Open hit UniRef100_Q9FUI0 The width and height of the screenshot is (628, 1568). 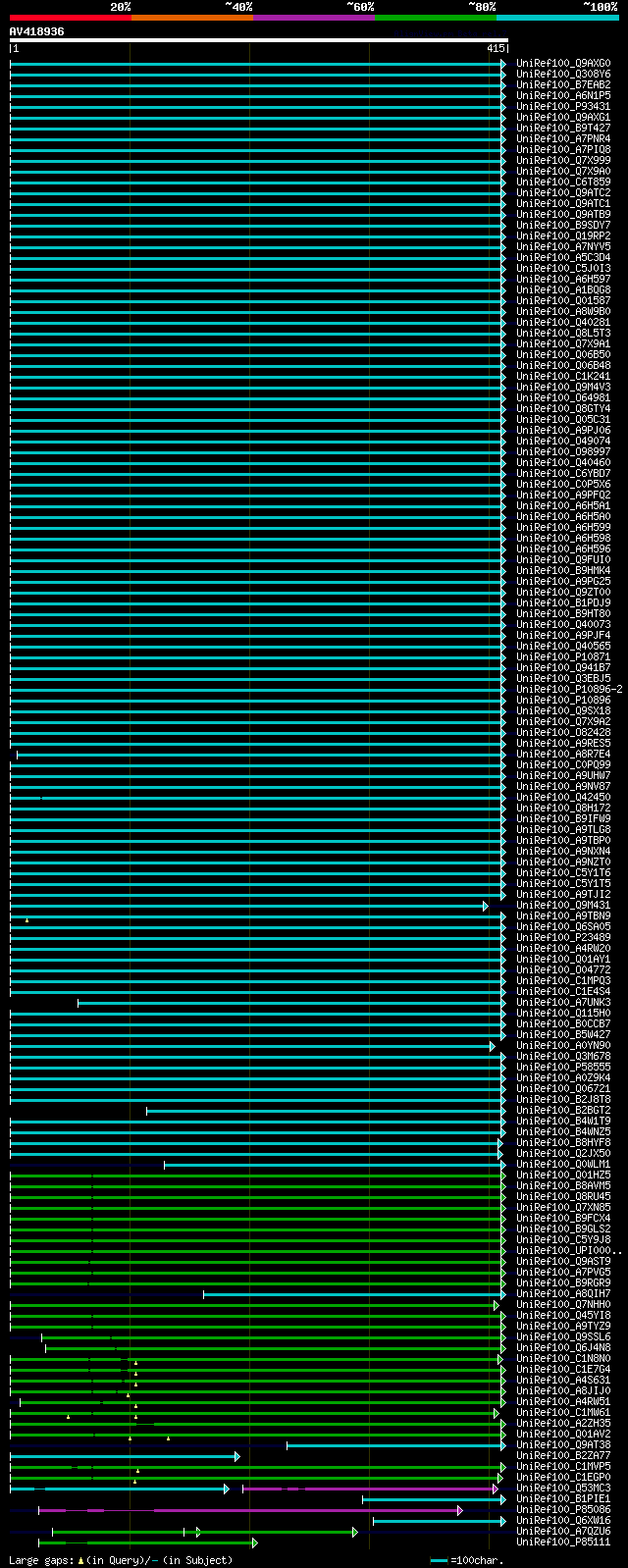(563, 560)
